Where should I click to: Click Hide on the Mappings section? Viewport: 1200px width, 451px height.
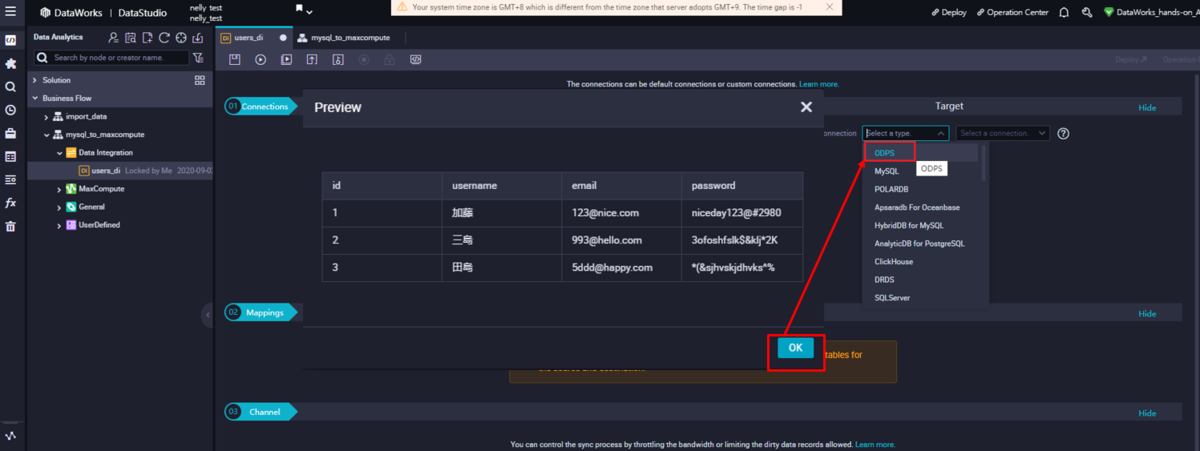point(1147,313)
